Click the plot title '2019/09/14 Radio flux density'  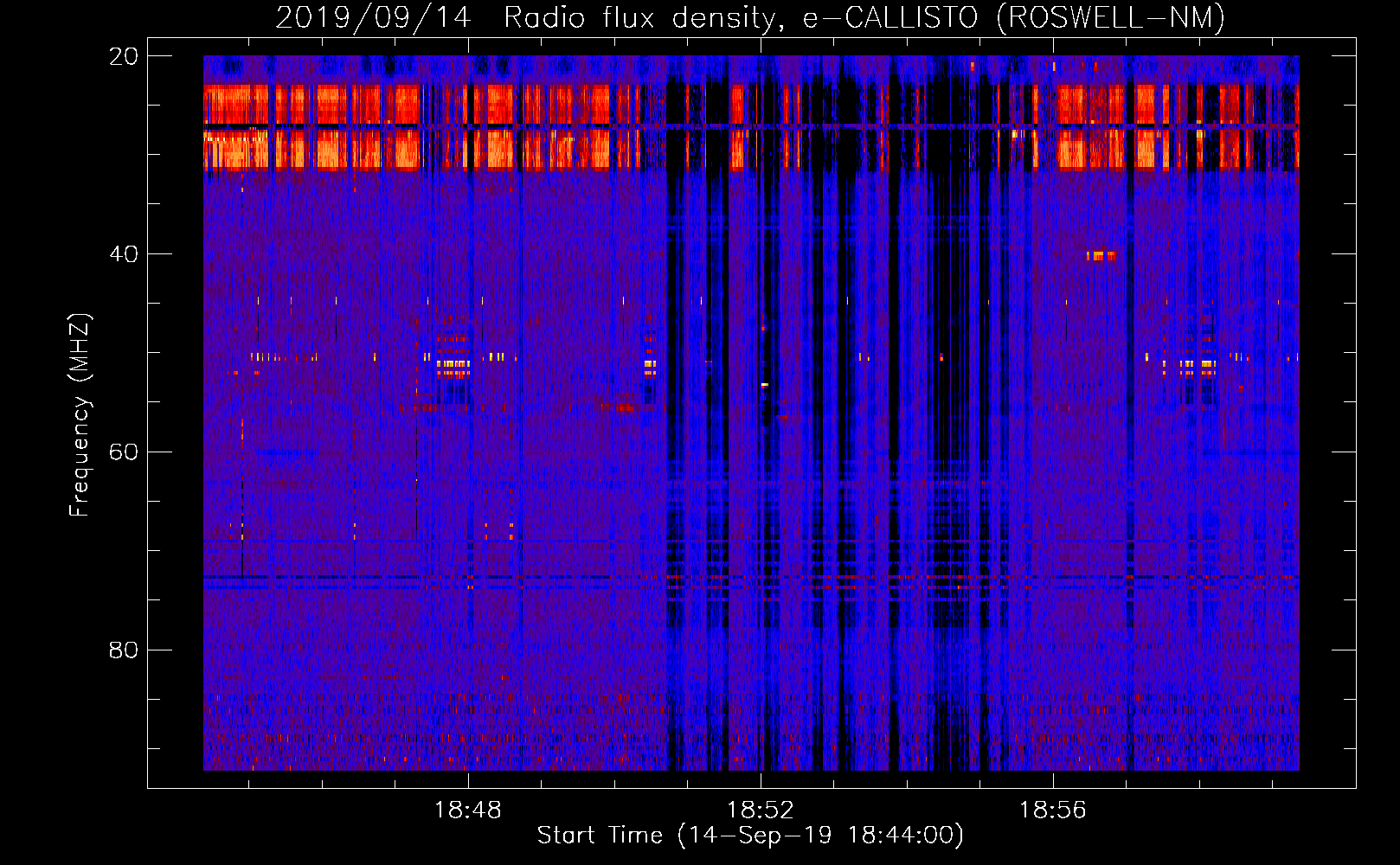750,17
